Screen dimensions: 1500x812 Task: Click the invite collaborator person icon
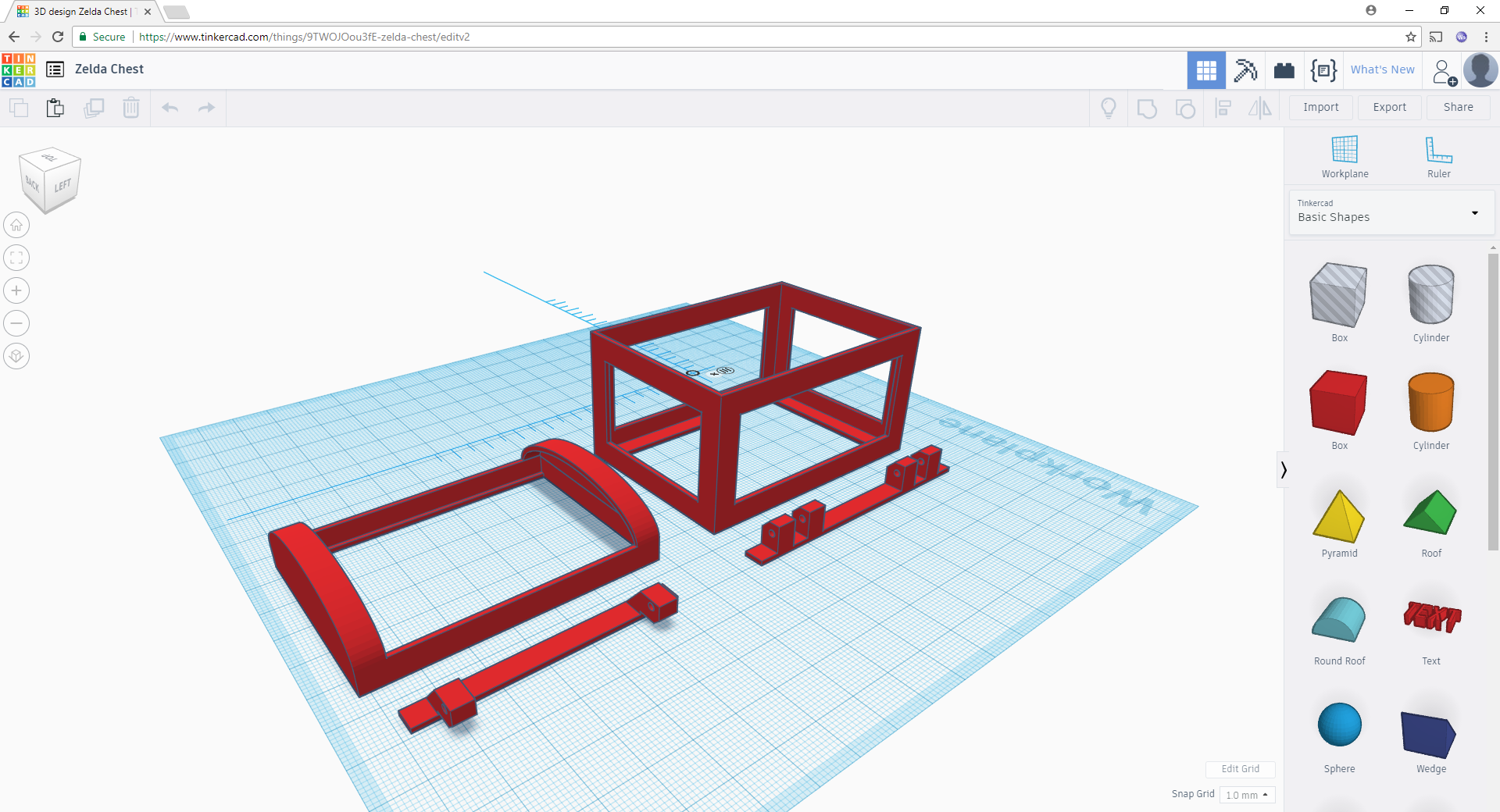pos(1444,72)
